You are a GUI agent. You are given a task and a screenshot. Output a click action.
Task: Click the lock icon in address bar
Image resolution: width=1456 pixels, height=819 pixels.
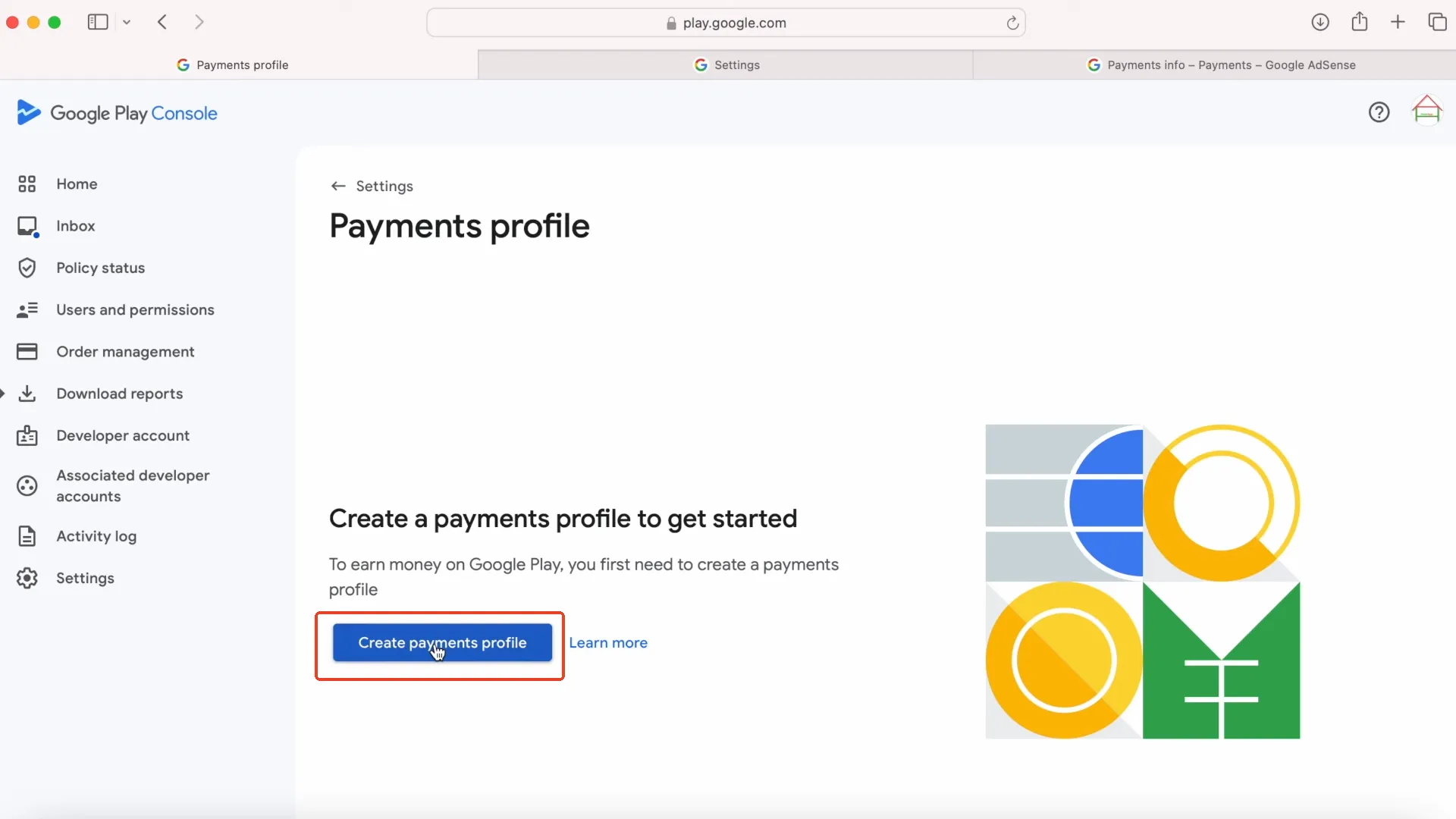pos(671,24)
